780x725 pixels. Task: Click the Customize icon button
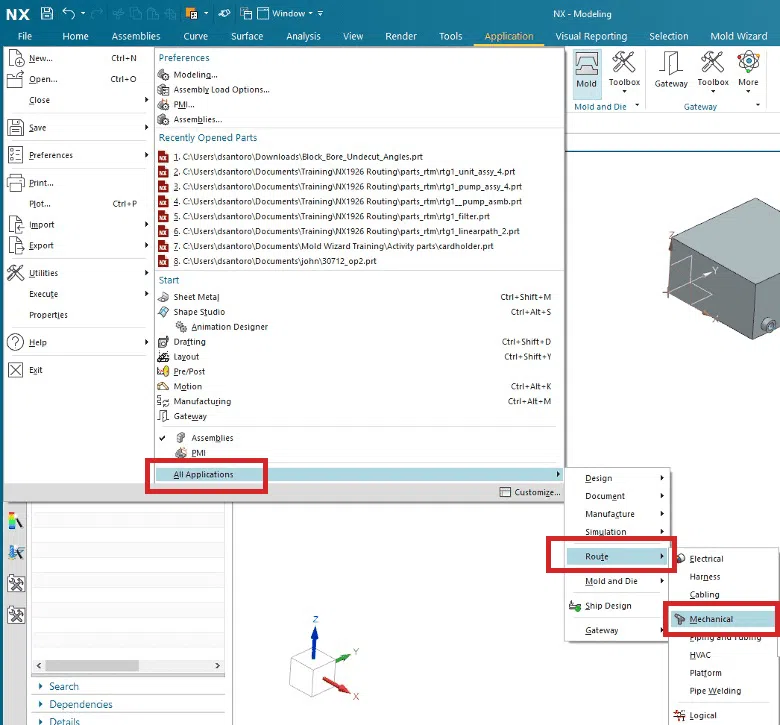point(529,492)
